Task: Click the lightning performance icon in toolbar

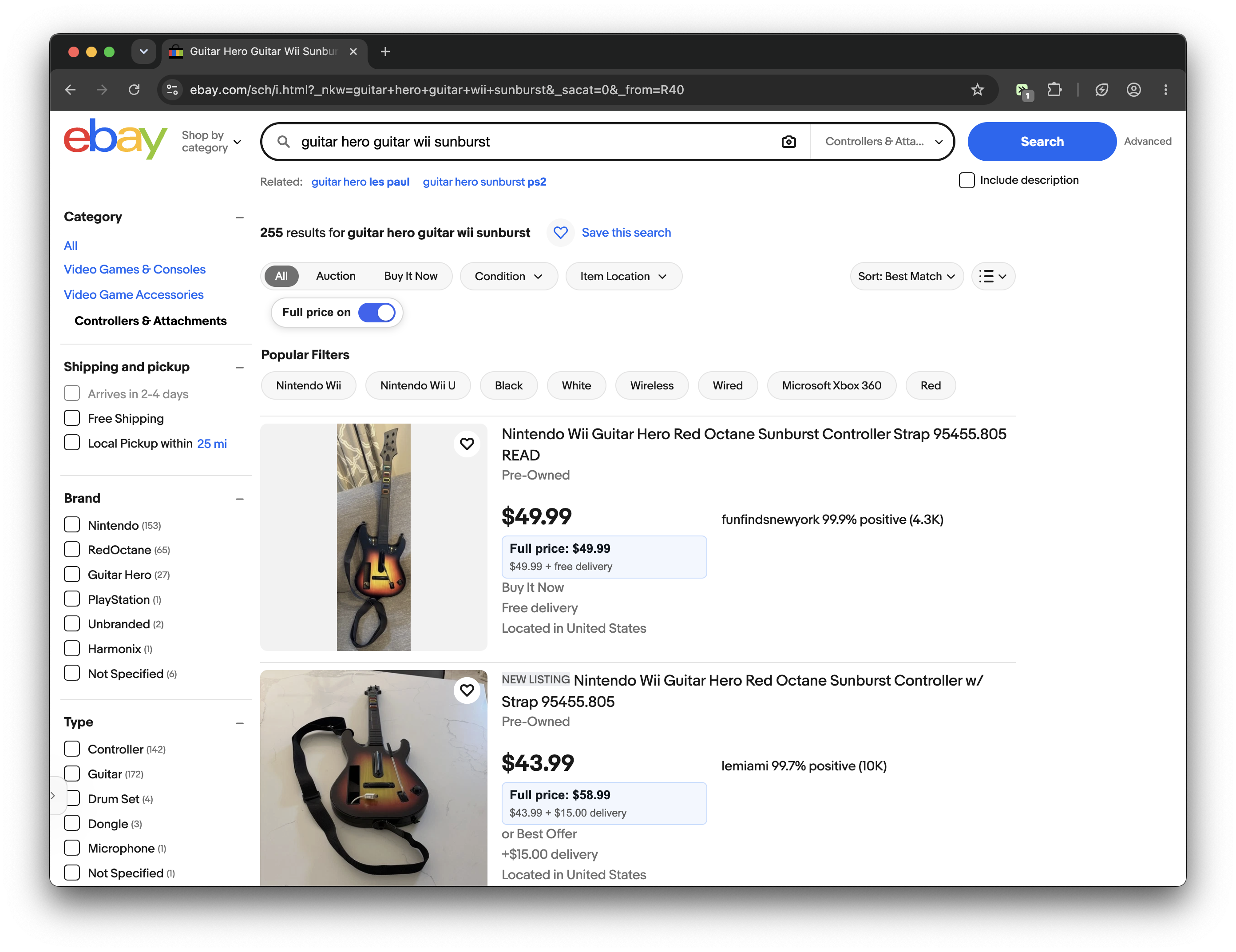Action: point(1101,89)
